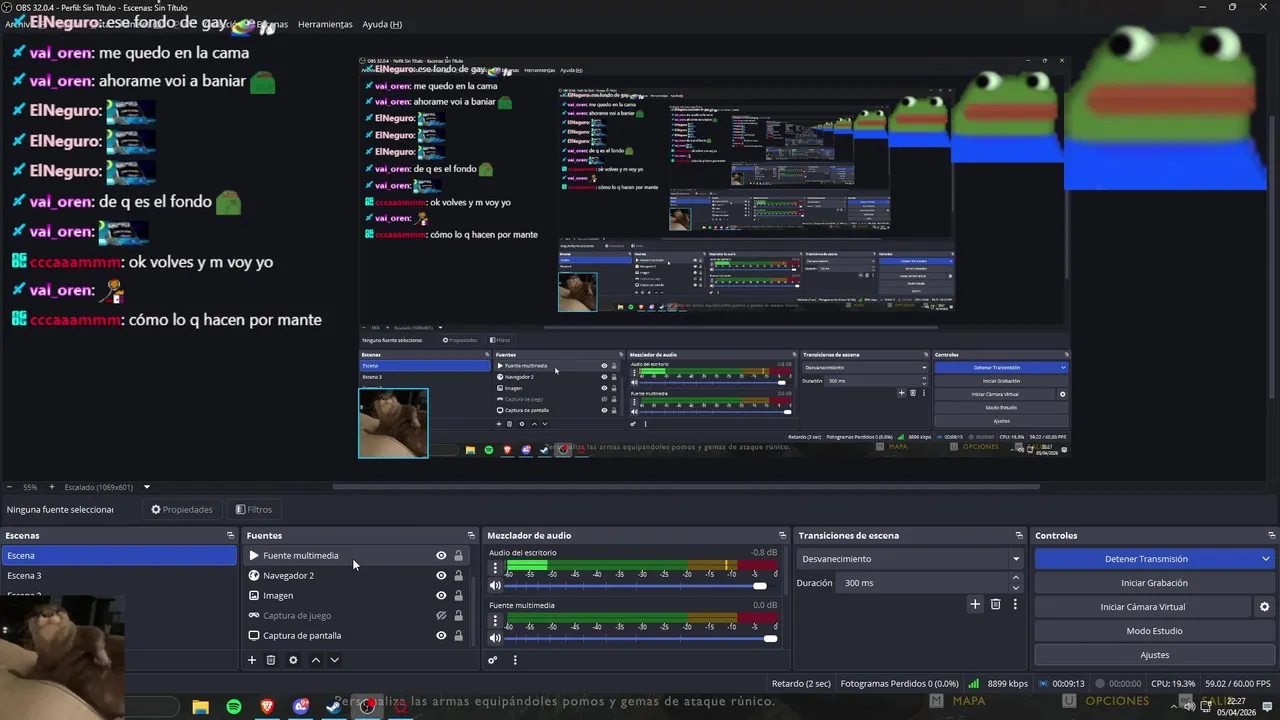Pop out the Fuentes dock panel
This screenshot has height=720, width=1280.
471,535
